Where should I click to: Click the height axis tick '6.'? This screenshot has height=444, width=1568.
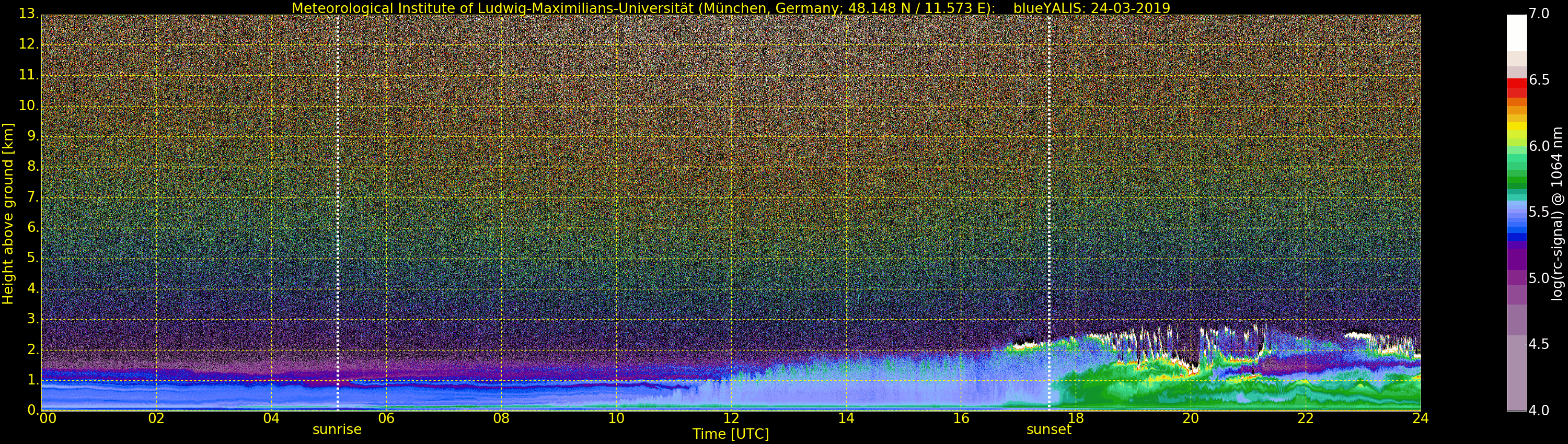click(33, 227)
